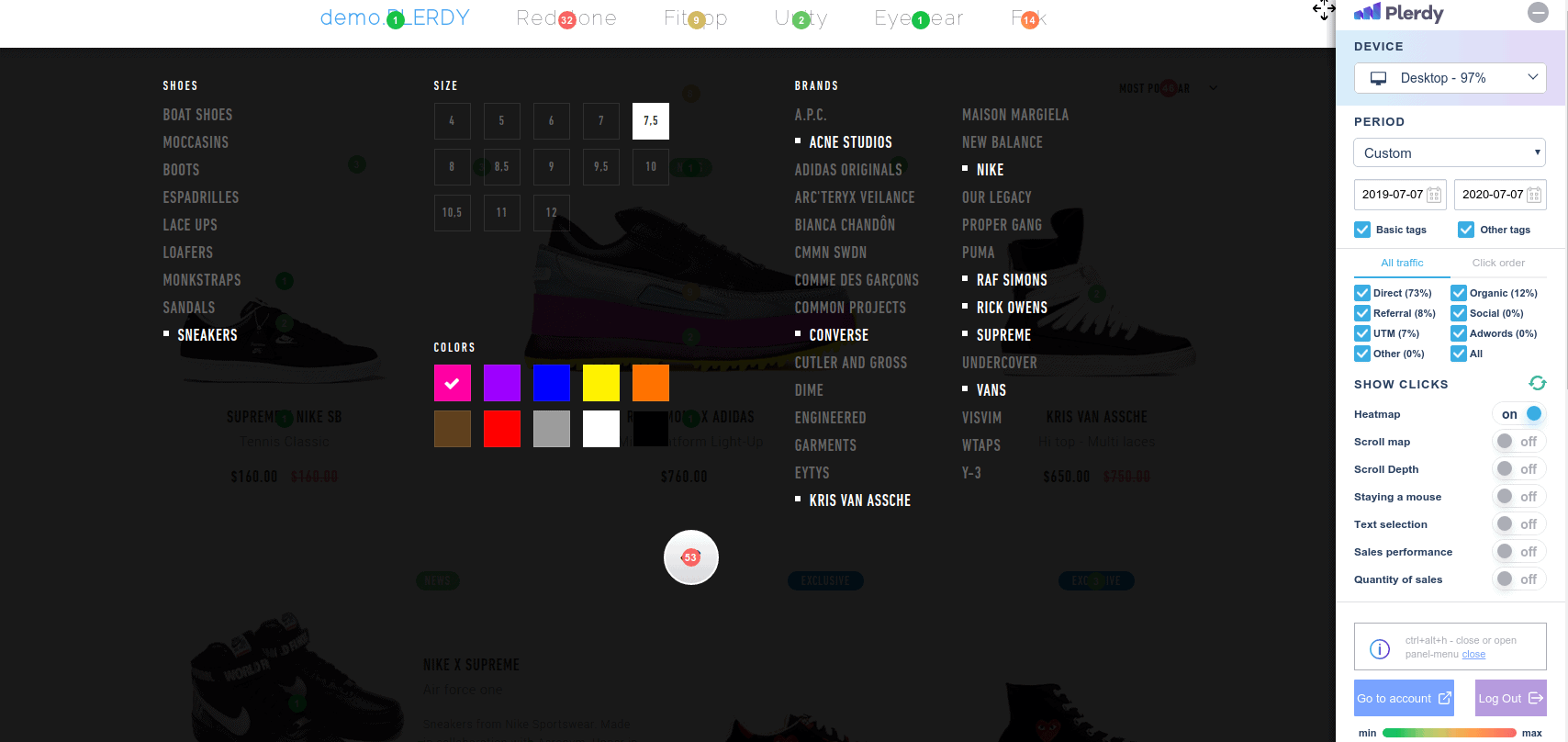Enable Quantity of sales switch
Screen dimensions: 1568x742
[1519, 579]
